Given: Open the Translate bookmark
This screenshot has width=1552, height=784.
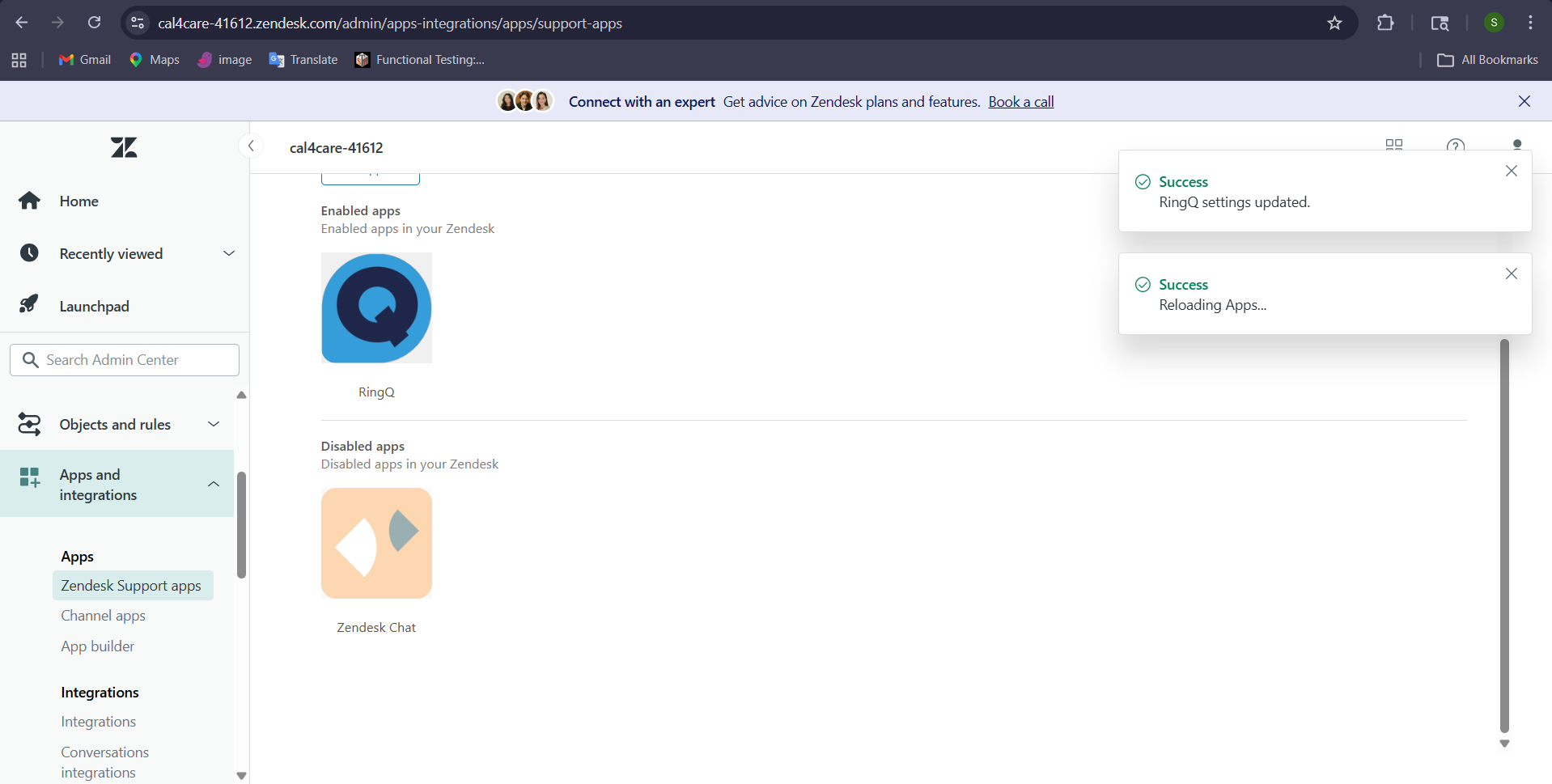Looking at the screenshot, I should tap(303, 60).
